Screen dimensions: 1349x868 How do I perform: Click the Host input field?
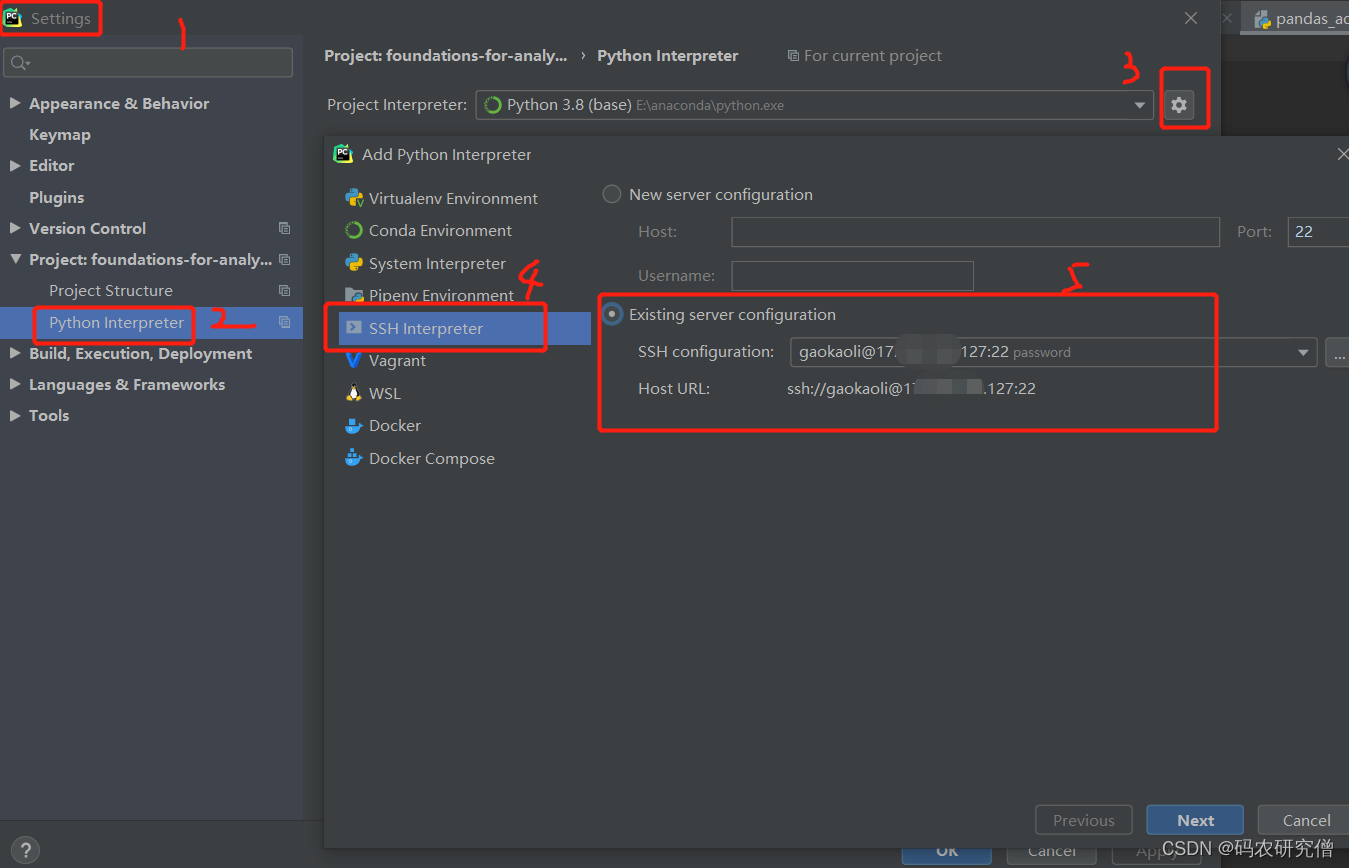pos(975,231)
